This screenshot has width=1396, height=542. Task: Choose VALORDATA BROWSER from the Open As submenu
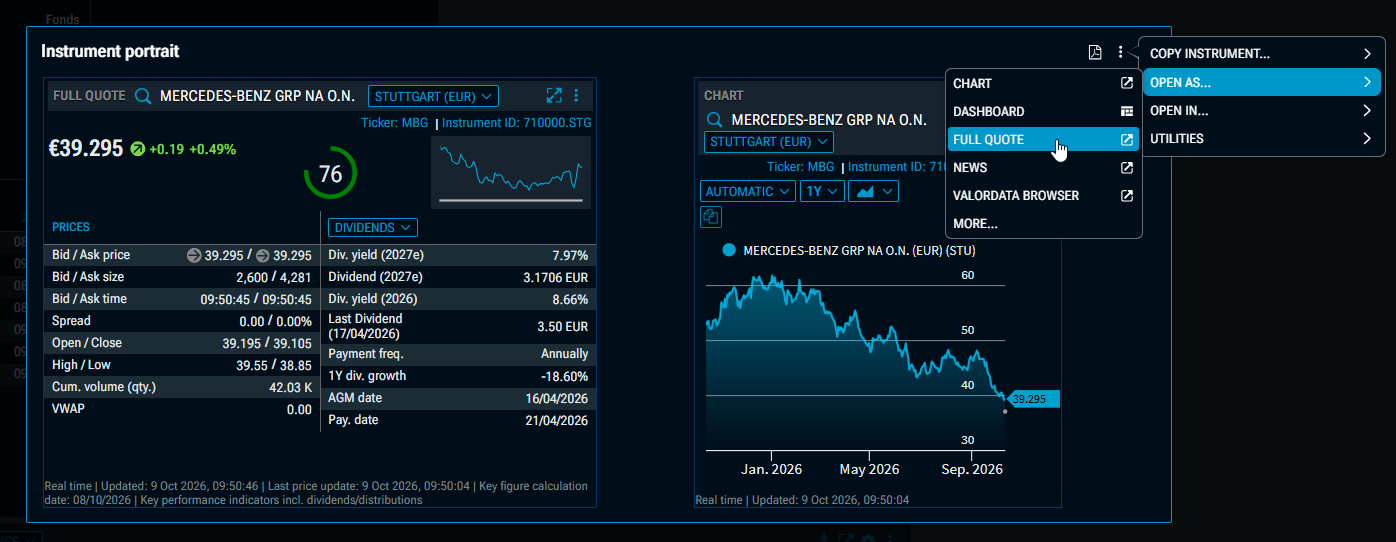[x=1043, y=196]
